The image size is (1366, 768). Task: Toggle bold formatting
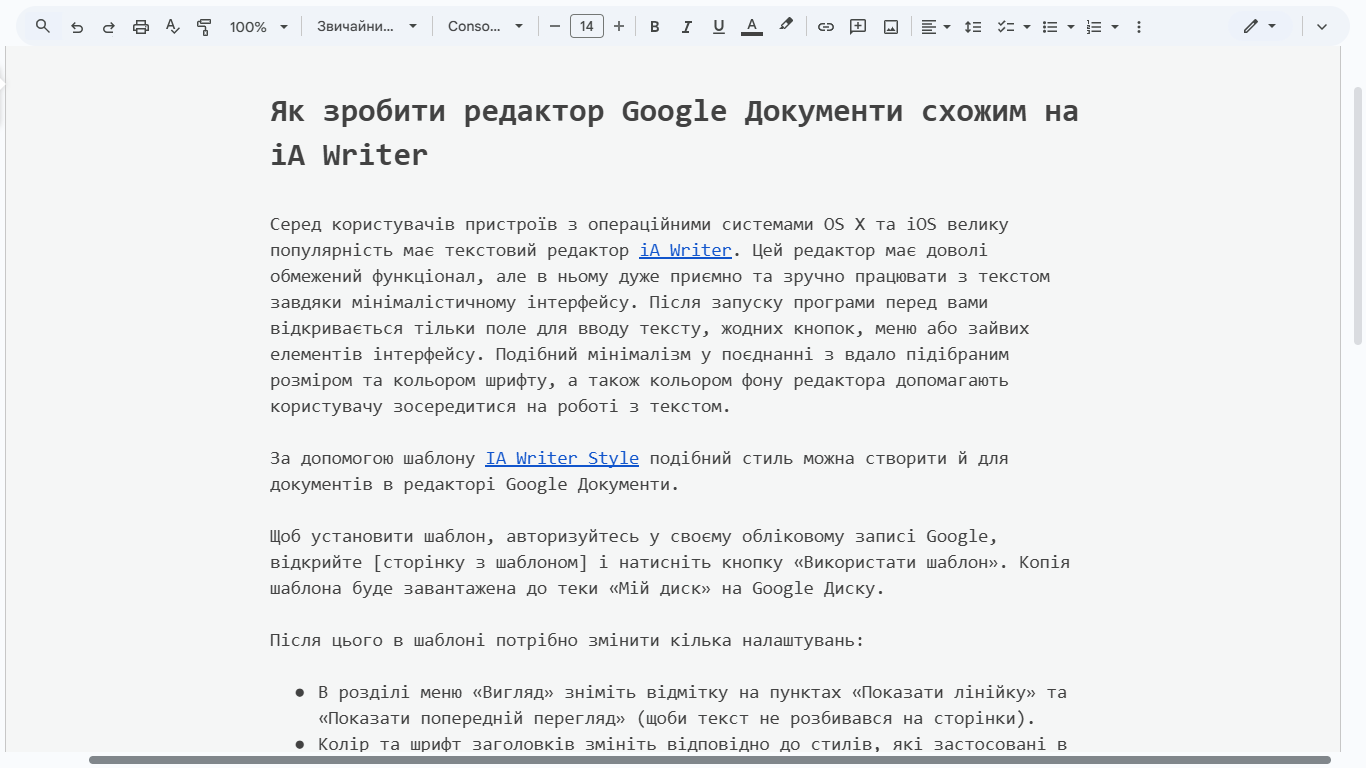[655, 27]
